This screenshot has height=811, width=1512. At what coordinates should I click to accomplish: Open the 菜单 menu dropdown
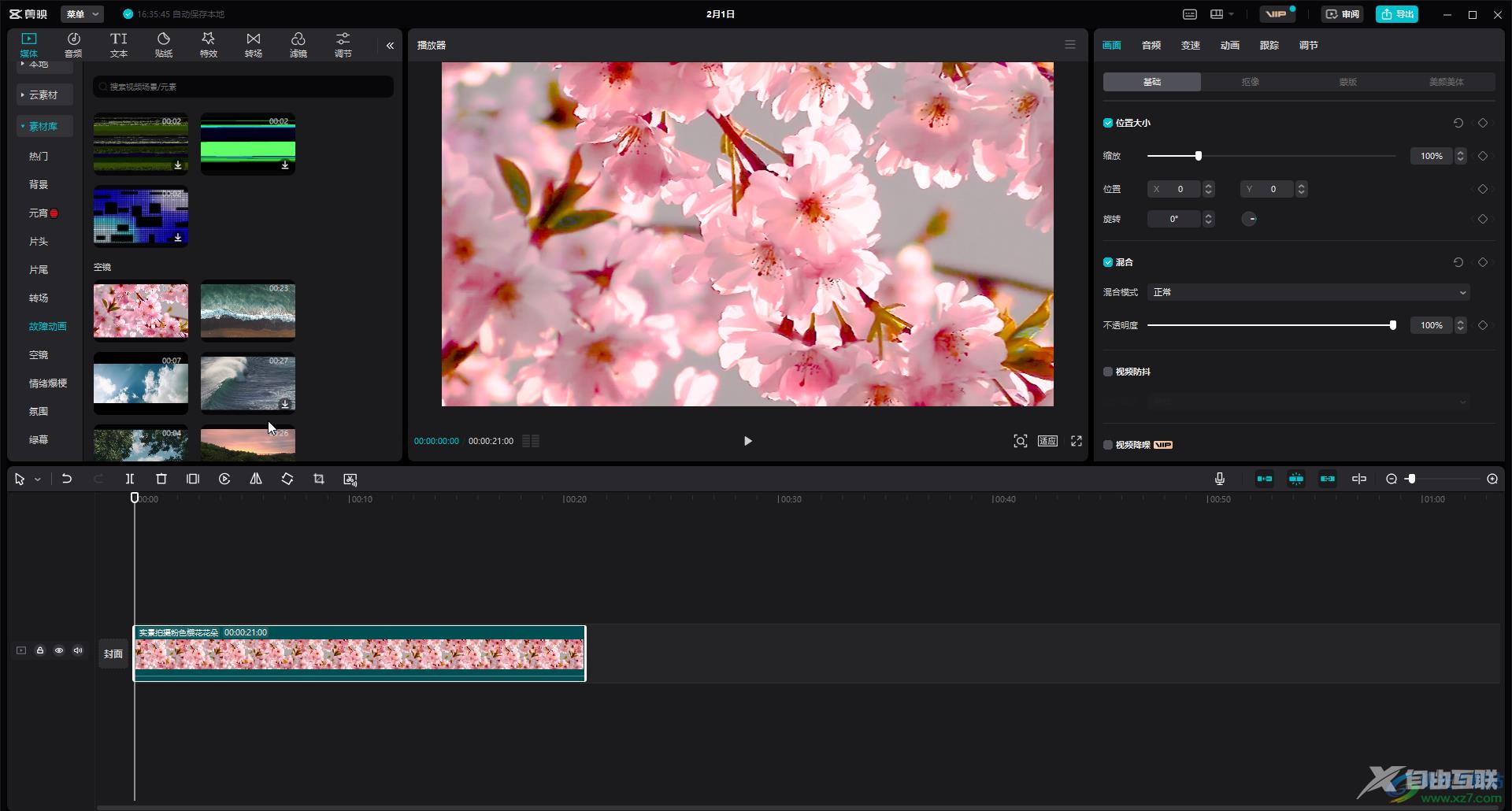(x=82, y=14)
